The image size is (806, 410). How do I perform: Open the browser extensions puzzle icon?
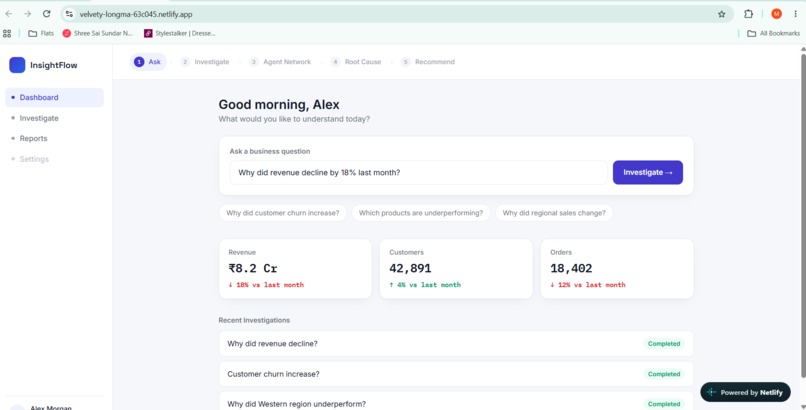pos(748,14)
